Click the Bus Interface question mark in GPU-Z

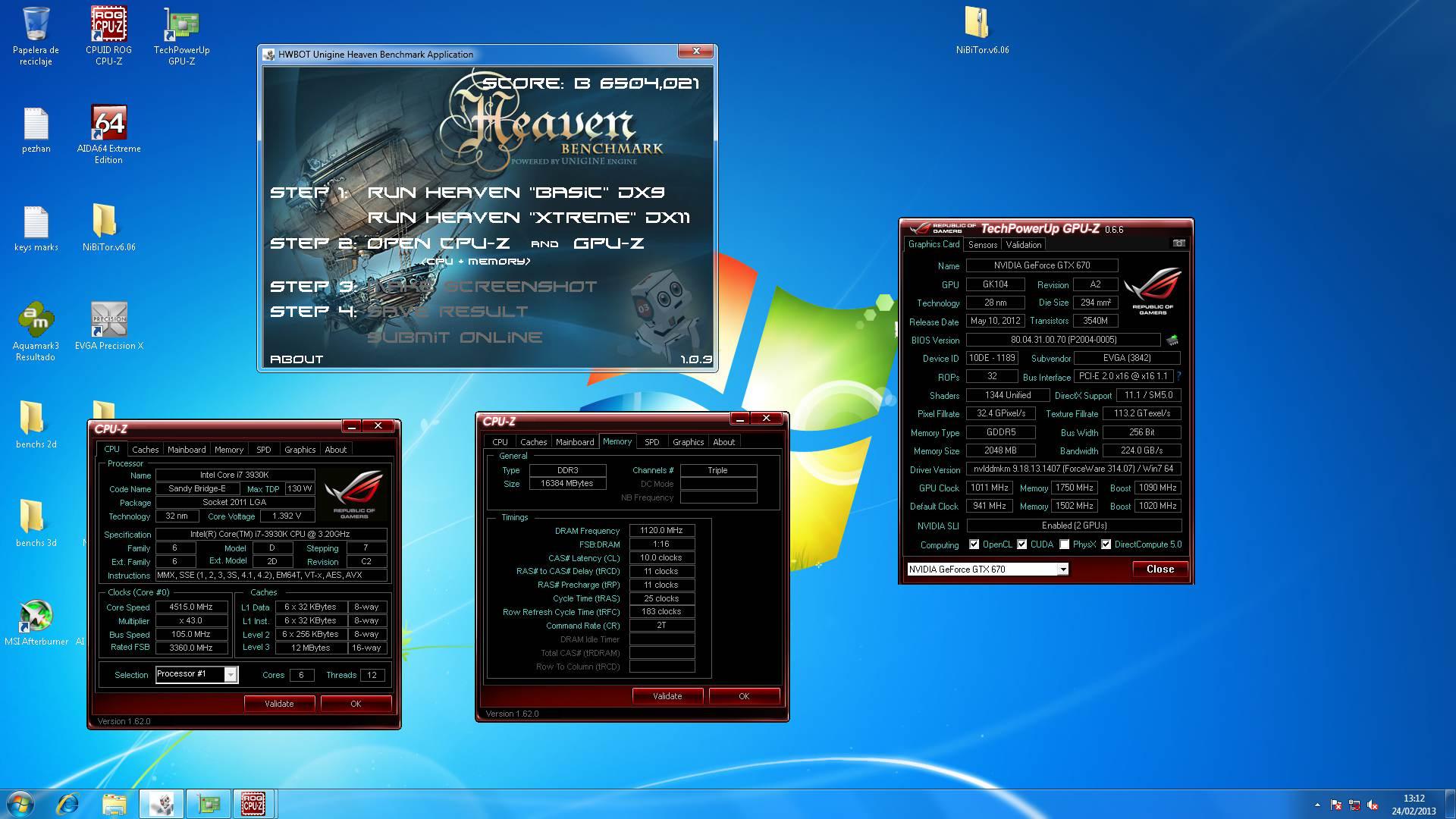1178,376
